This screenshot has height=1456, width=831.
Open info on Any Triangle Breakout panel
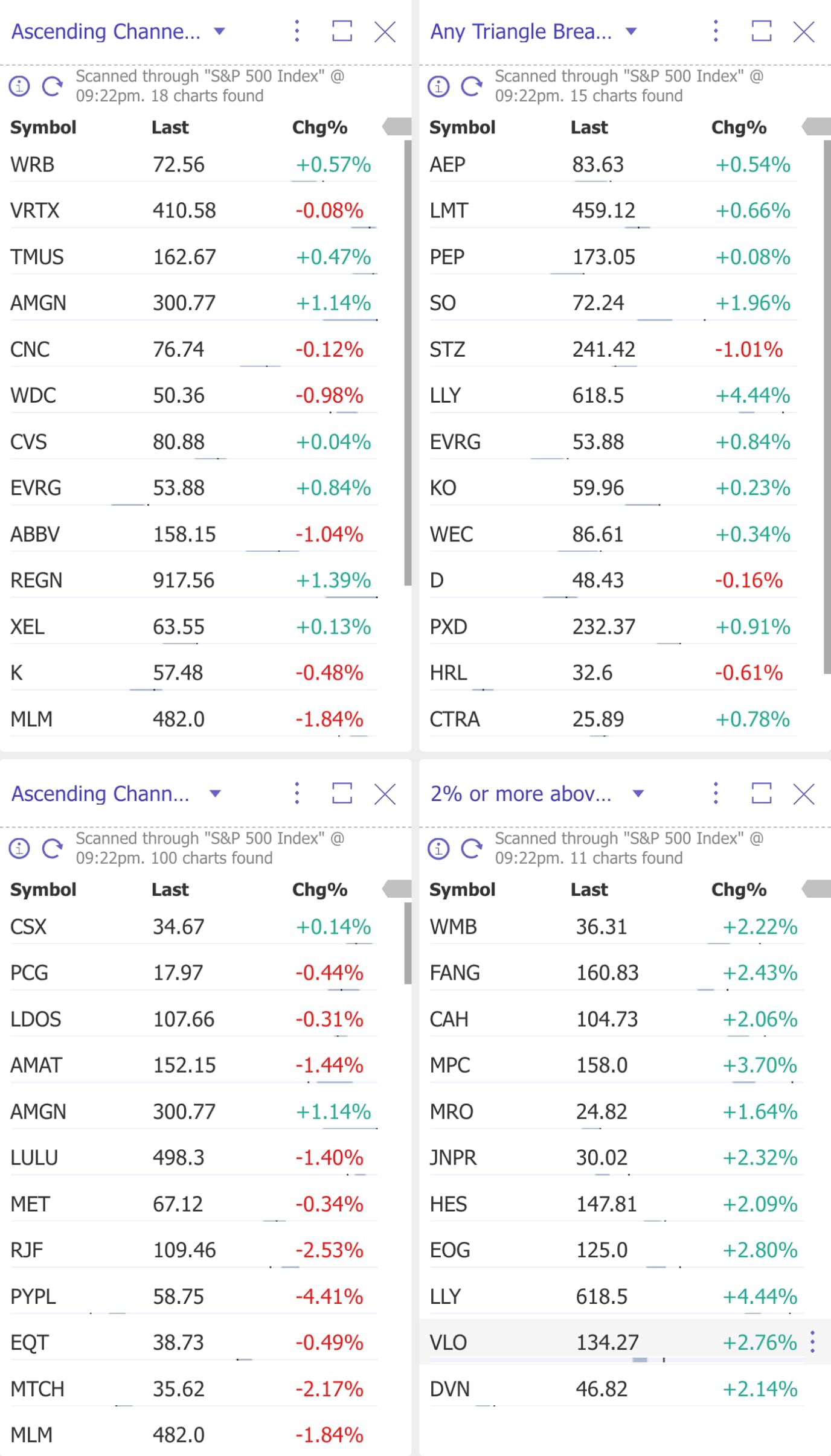click(x=440, y=86)
